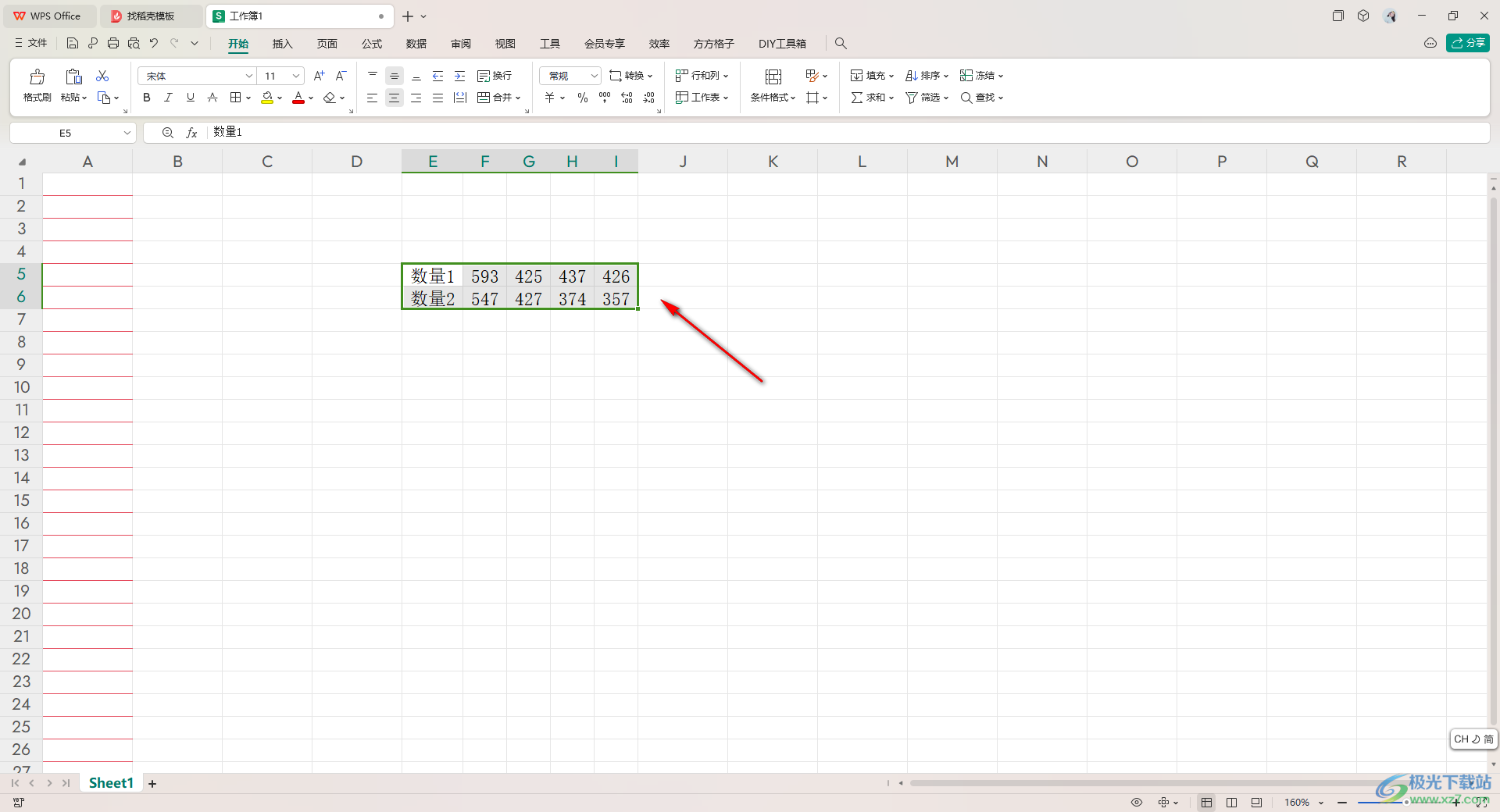Click the distributed alignment icon
This screenshot has height=812, width=1500.
click(x=460, y=98)
